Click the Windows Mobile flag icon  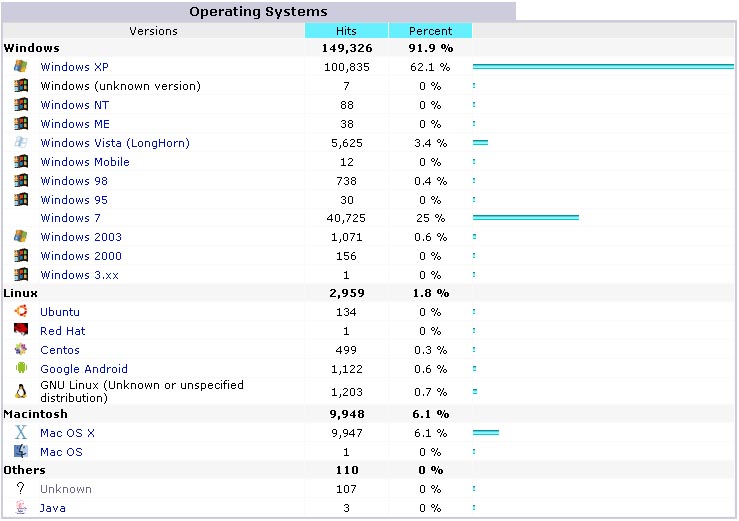pos(21,161)
